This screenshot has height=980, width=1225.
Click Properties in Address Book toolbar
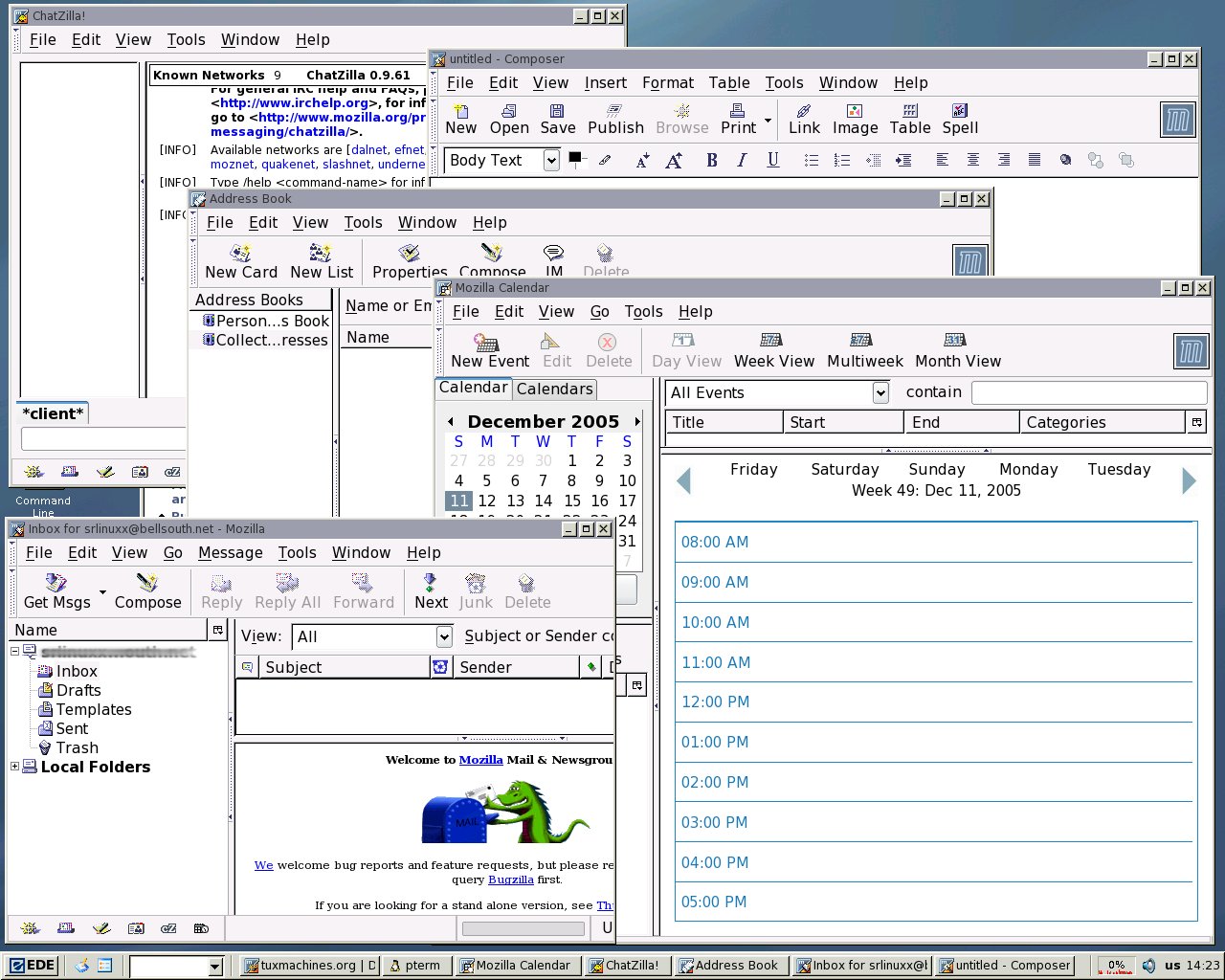click(x=410, y=261)
